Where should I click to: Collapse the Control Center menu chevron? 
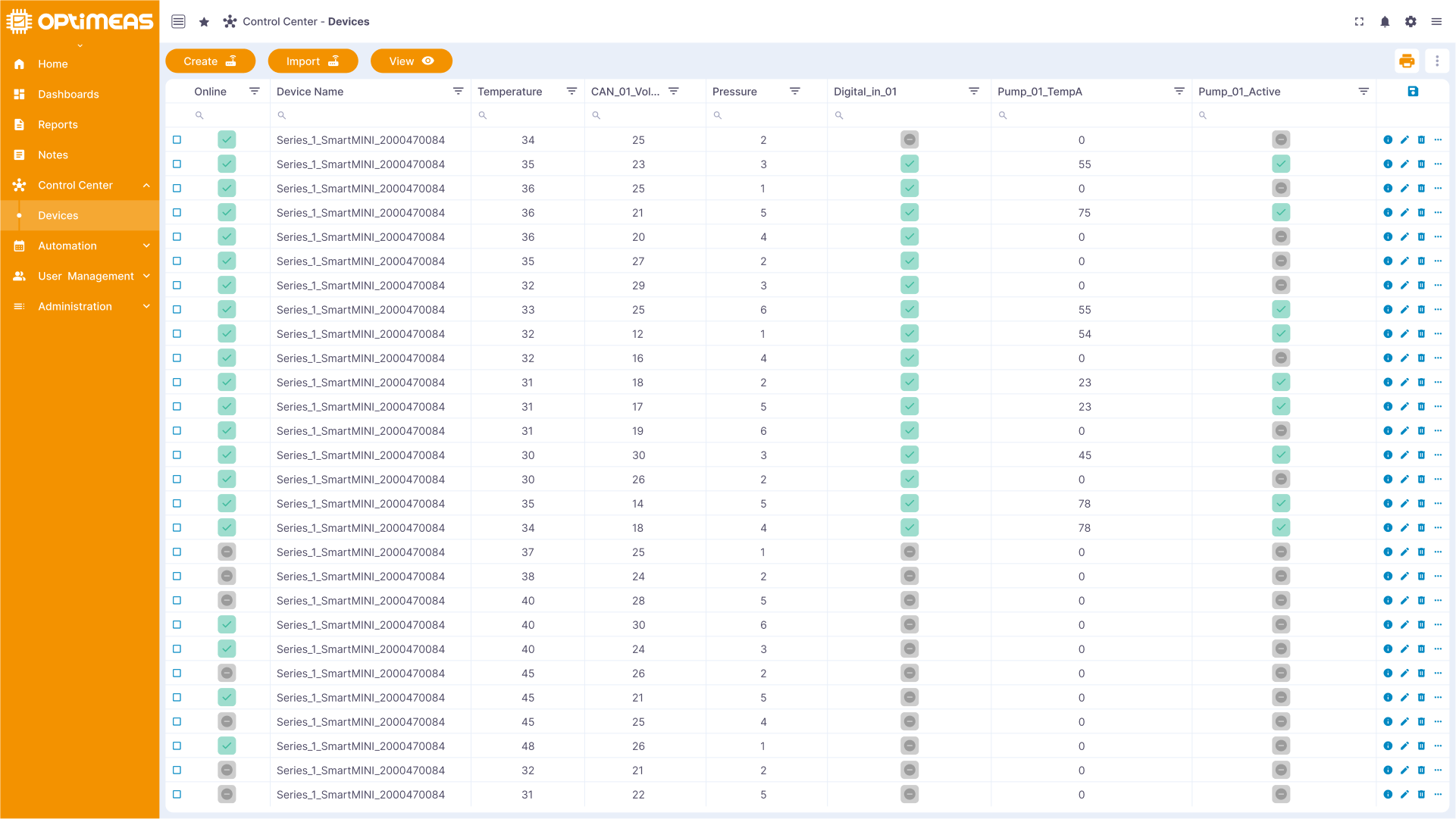coord(146,186)
